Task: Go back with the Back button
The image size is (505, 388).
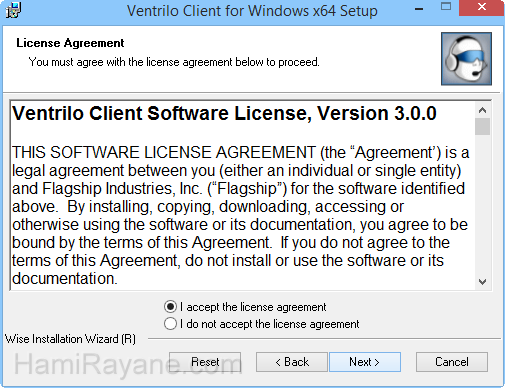Action: click(292, 362)
